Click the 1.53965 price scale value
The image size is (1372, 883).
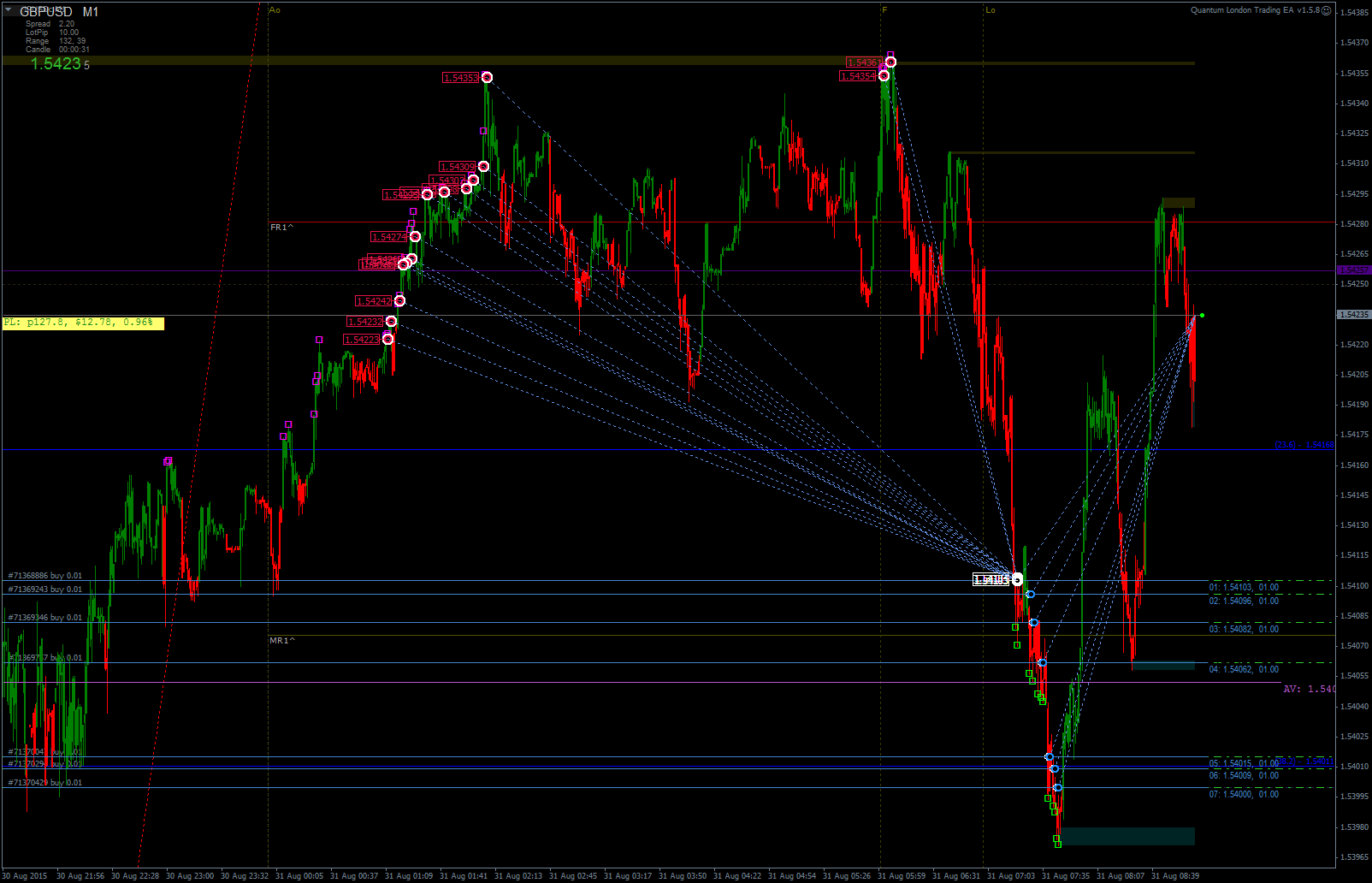(1355, 857)
